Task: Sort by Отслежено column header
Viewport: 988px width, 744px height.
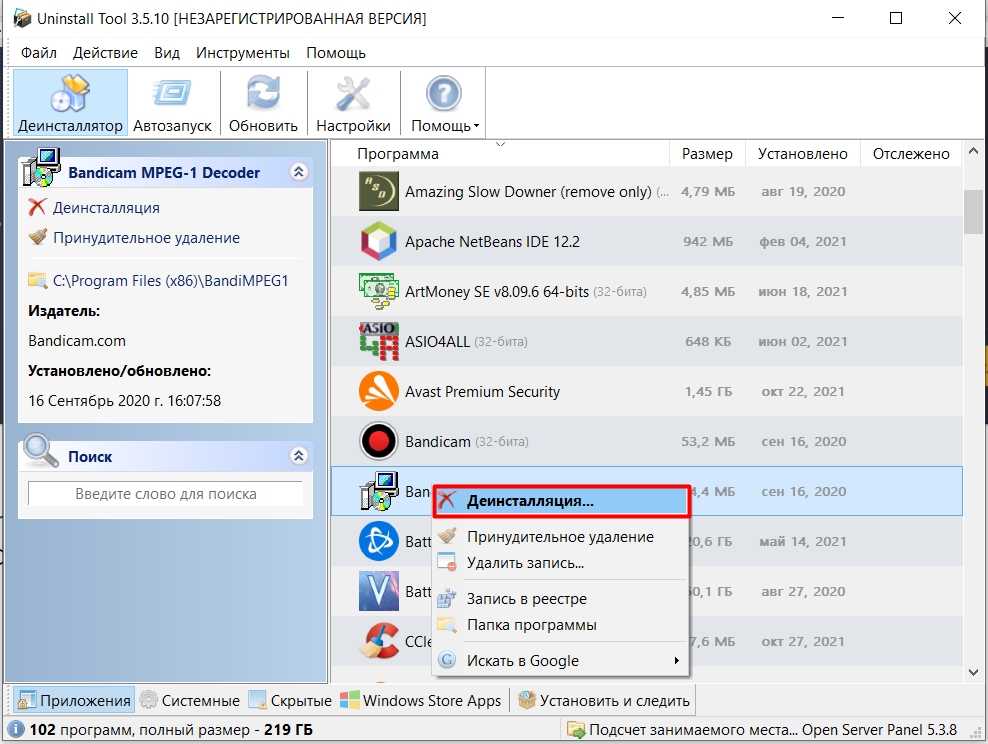Action: point(911,154)
